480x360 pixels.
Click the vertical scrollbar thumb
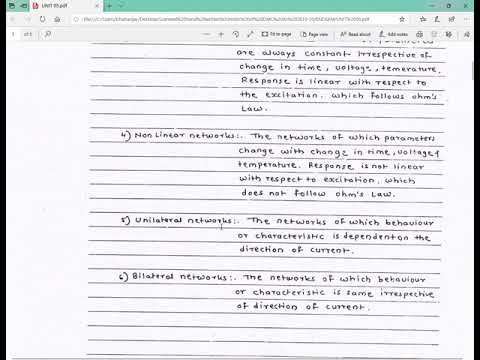pyautogui.click(x=472, y=71)
